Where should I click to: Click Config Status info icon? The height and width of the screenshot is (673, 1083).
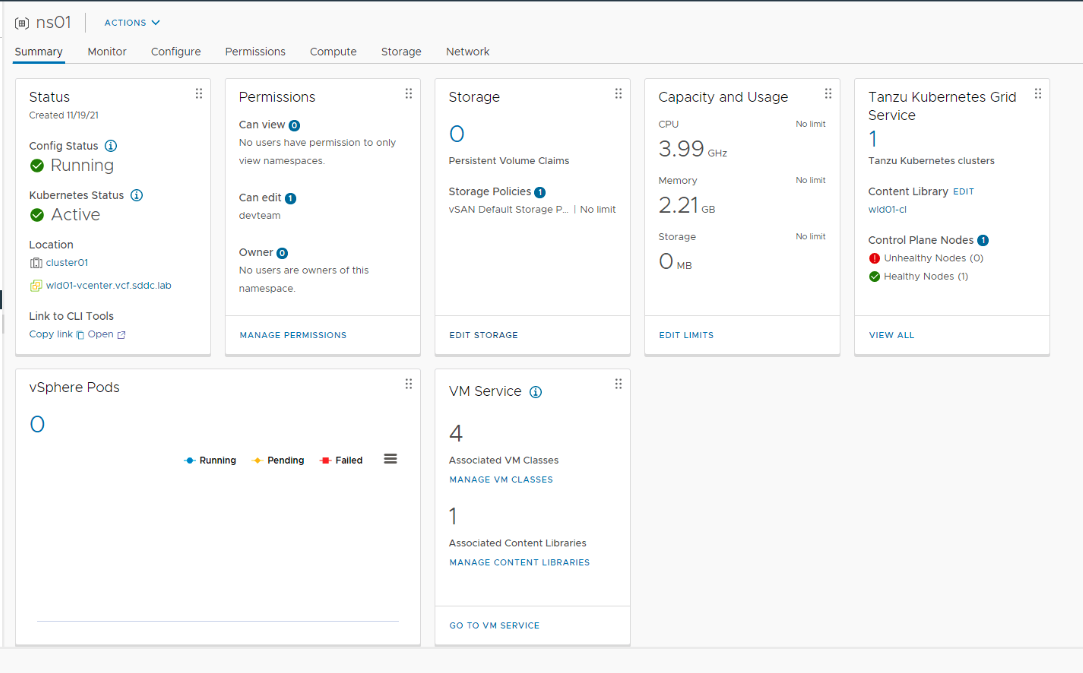[111, 146]
